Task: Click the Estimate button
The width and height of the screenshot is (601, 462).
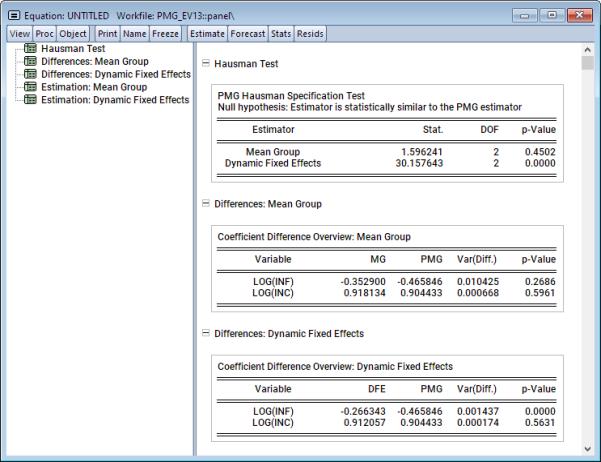Action: point(208,33)
